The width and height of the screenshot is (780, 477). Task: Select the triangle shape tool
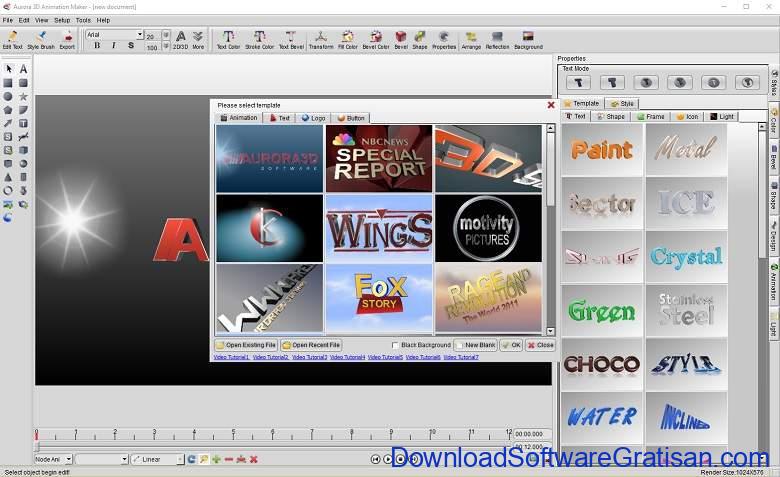(x=8, y=177)
